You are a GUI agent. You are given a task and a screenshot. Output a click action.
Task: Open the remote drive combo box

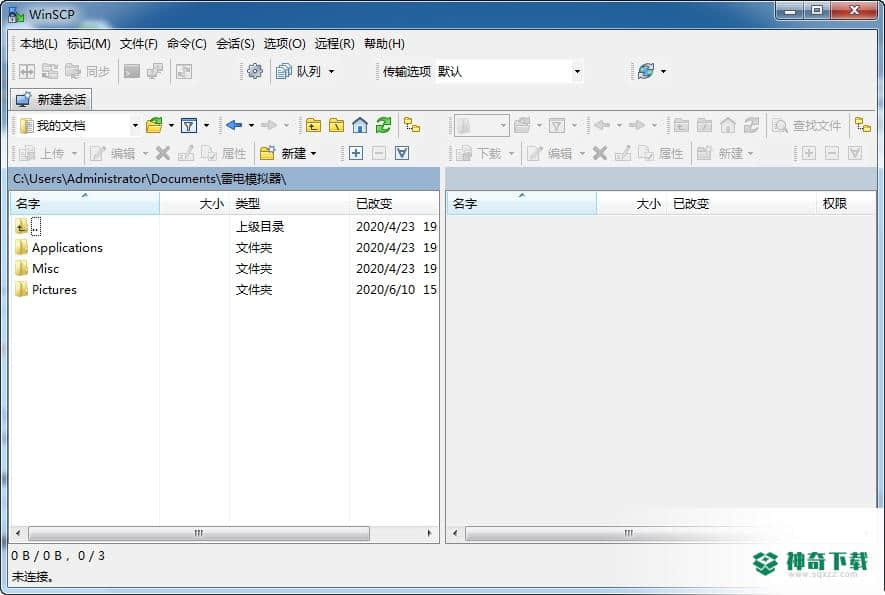tap(481, 125)
